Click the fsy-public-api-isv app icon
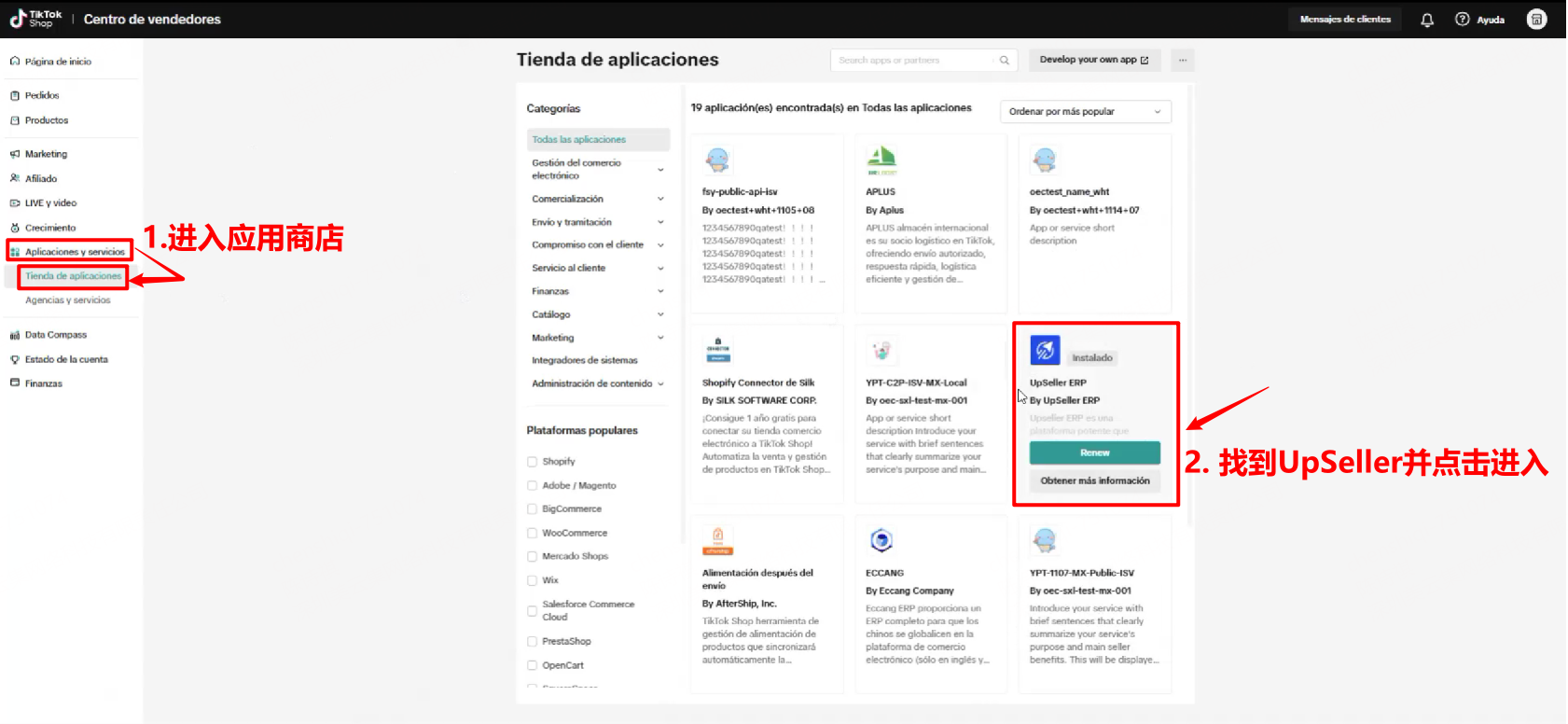This screenshot has height=724, width=1568. 717,160
